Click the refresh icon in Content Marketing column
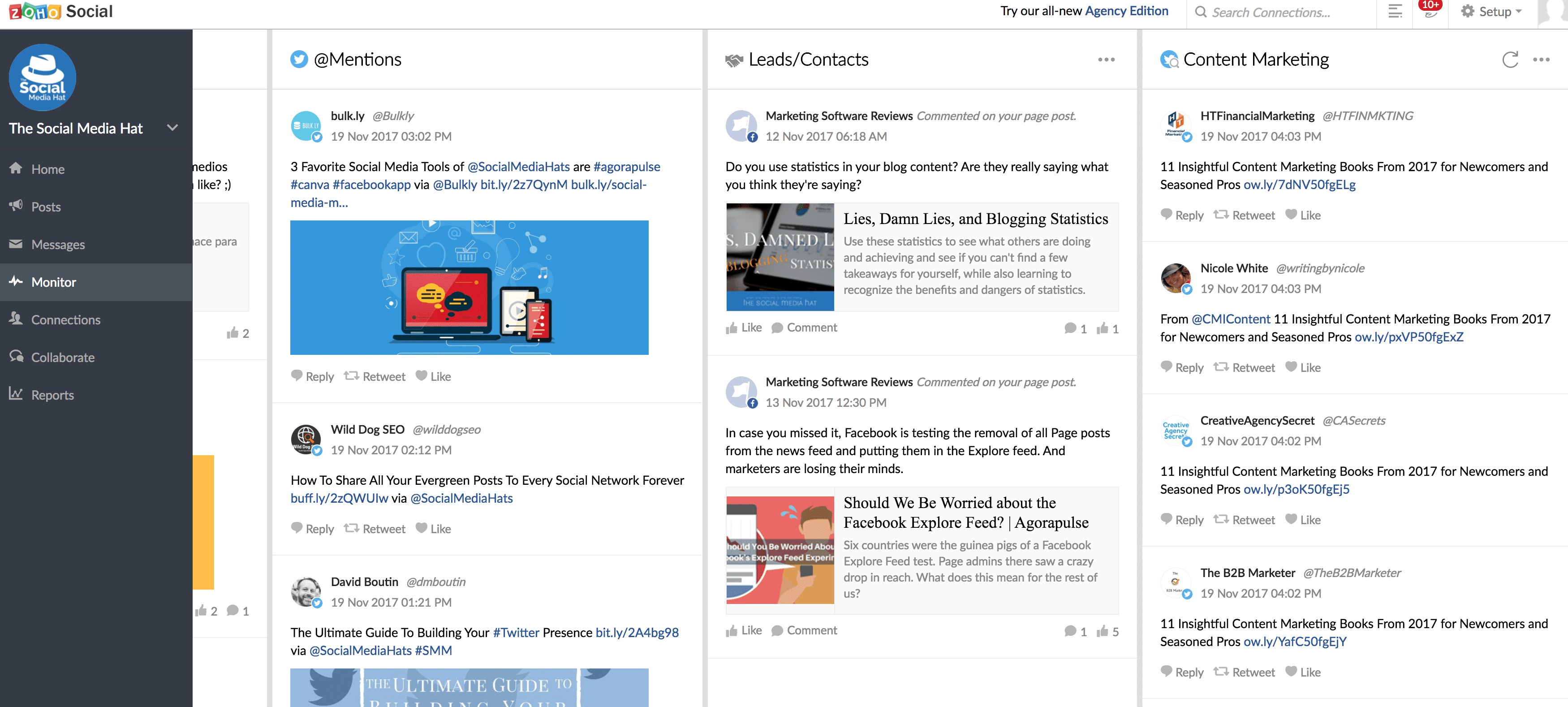Screen dimensions: 1568x707 (x=1510, y=60)
